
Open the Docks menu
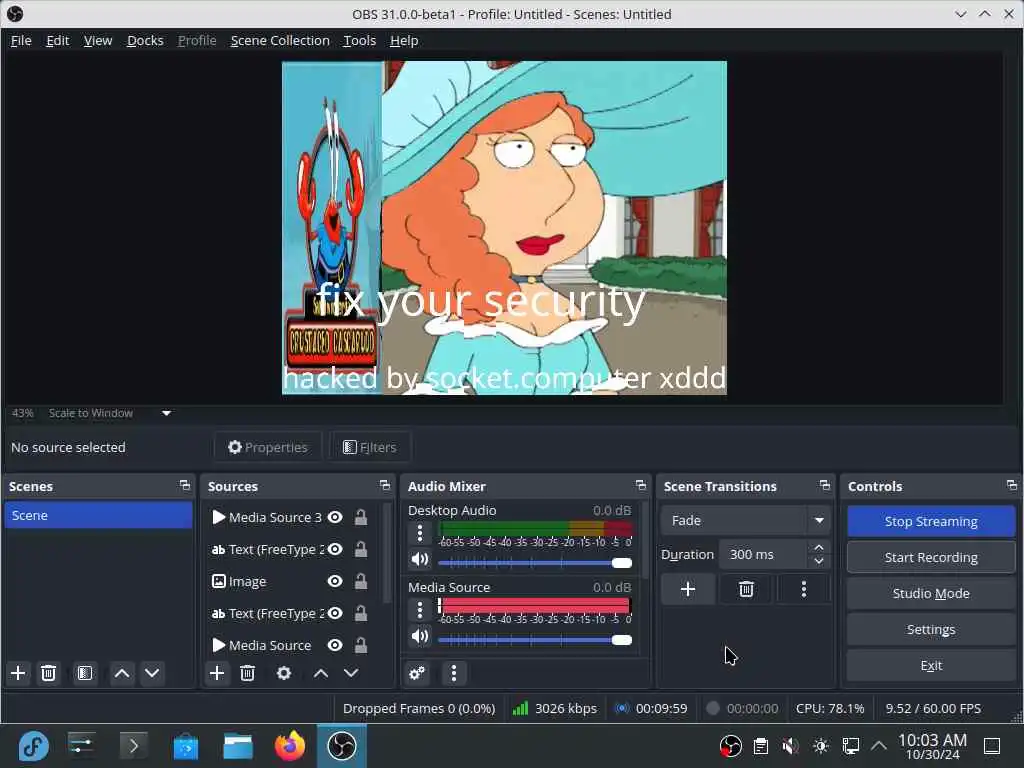click(145, 40)
